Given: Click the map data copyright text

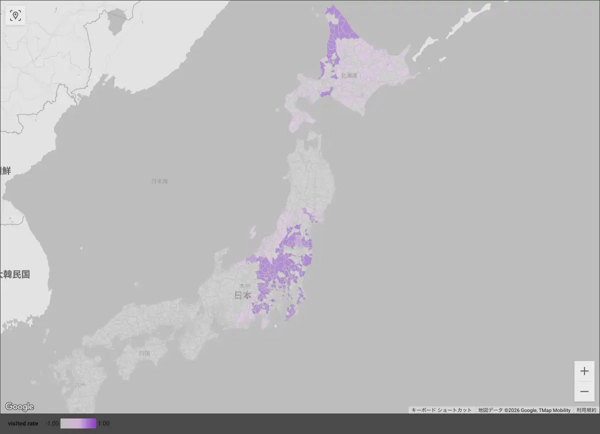Looking at the screenshot, I should (x=523, y=410).
